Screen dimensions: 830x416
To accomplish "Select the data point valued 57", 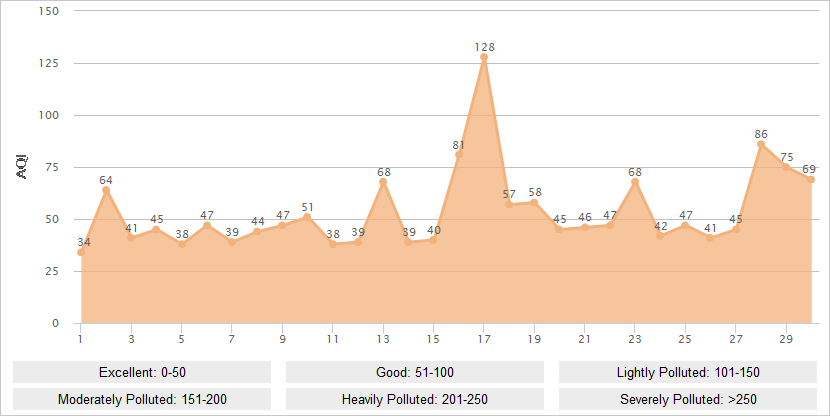I will coord(509,204).
